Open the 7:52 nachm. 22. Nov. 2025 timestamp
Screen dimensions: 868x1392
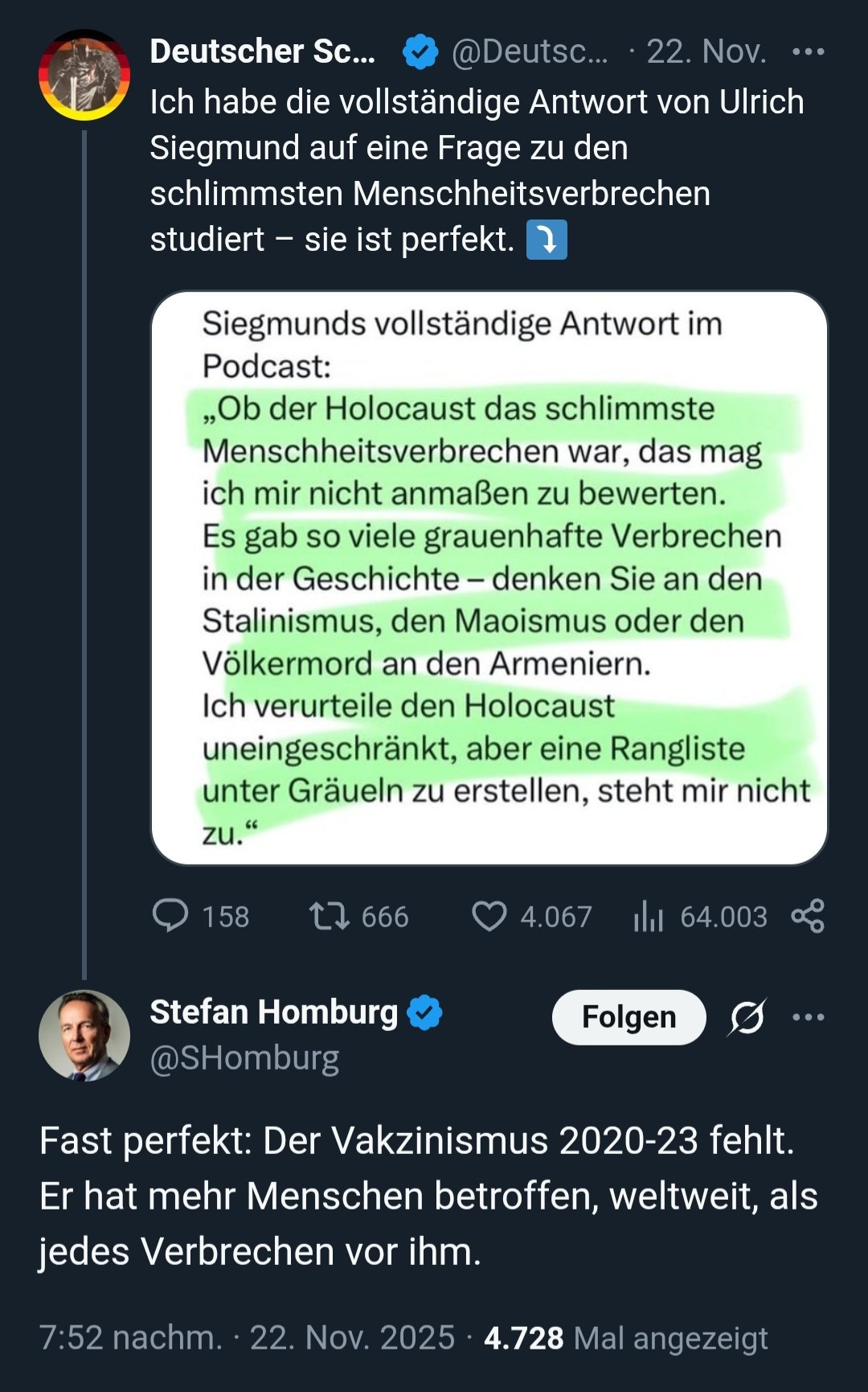pos(247,1338)
